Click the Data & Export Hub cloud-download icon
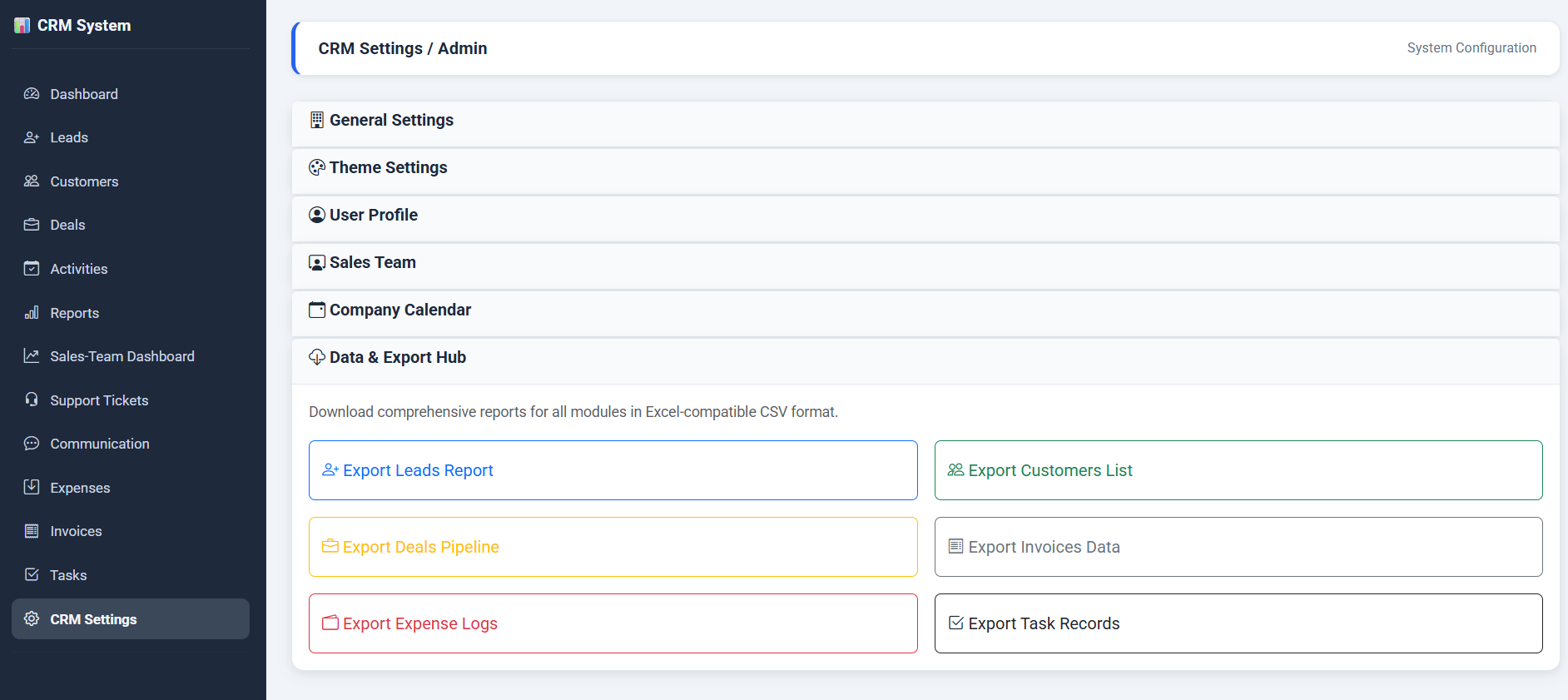1568x700 pixels. pyautogui.click(x=317, y=357)
